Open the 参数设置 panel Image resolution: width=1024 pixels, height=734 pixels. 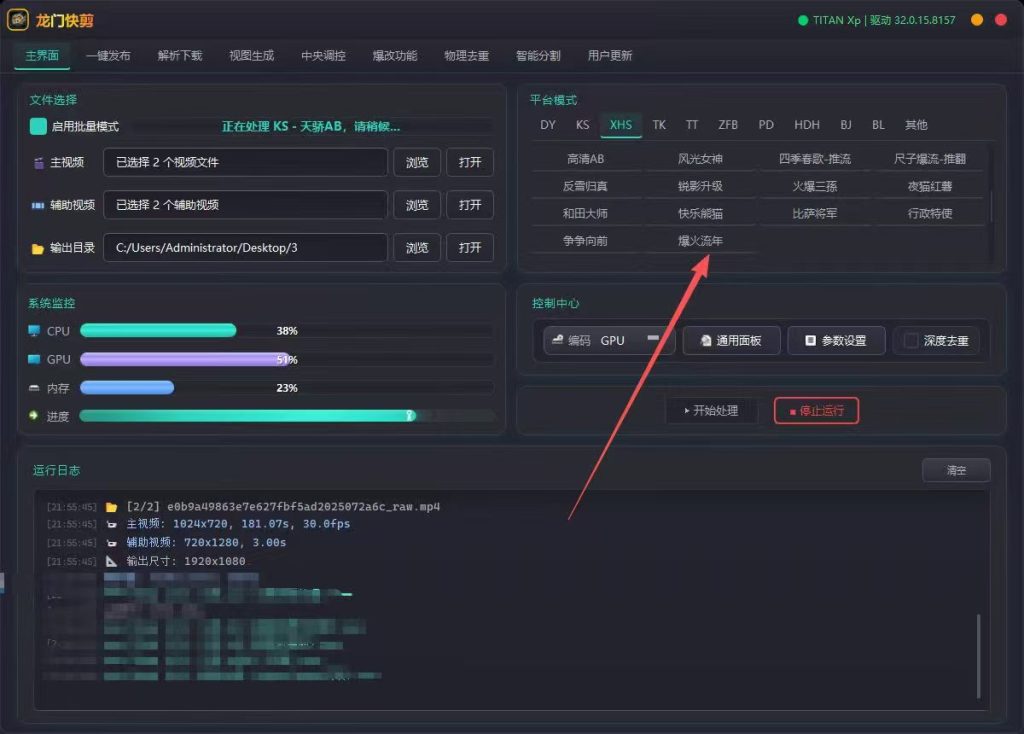(x=836, y=340)
